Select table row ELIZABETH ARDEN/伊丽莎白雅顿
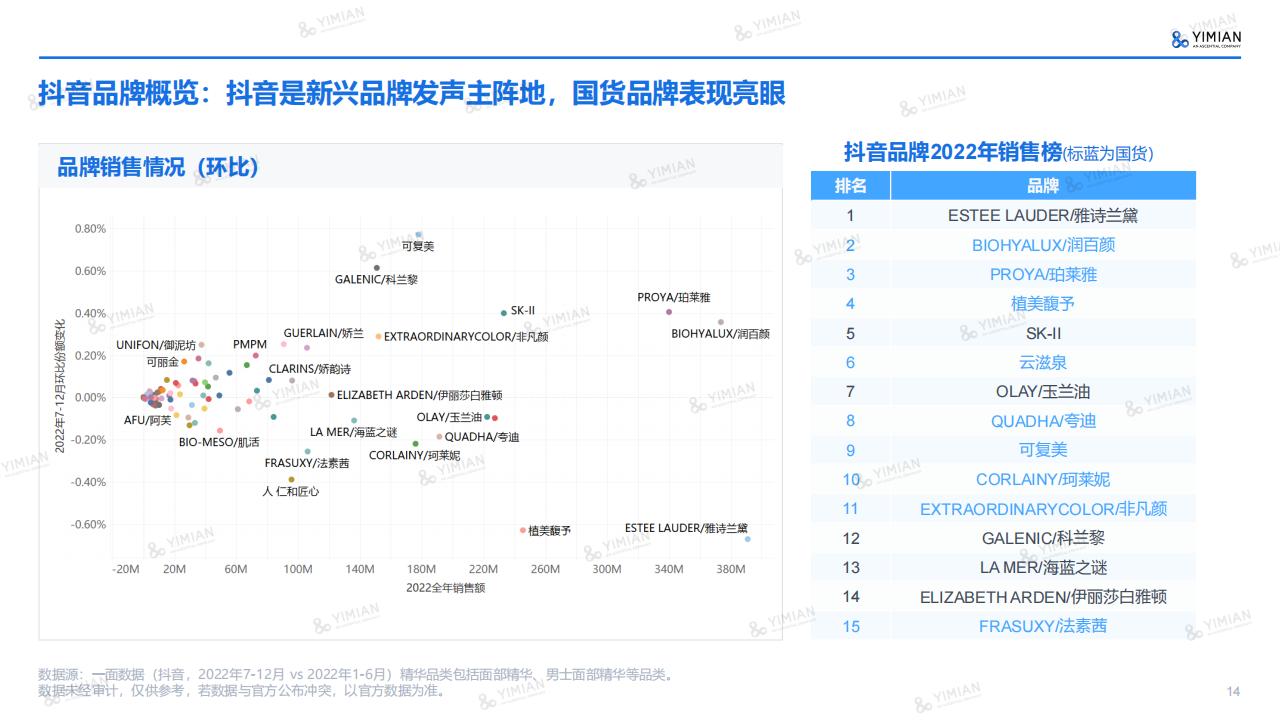The height and width of the screenshot is (720, 1280). click(x=1003, y=597)
